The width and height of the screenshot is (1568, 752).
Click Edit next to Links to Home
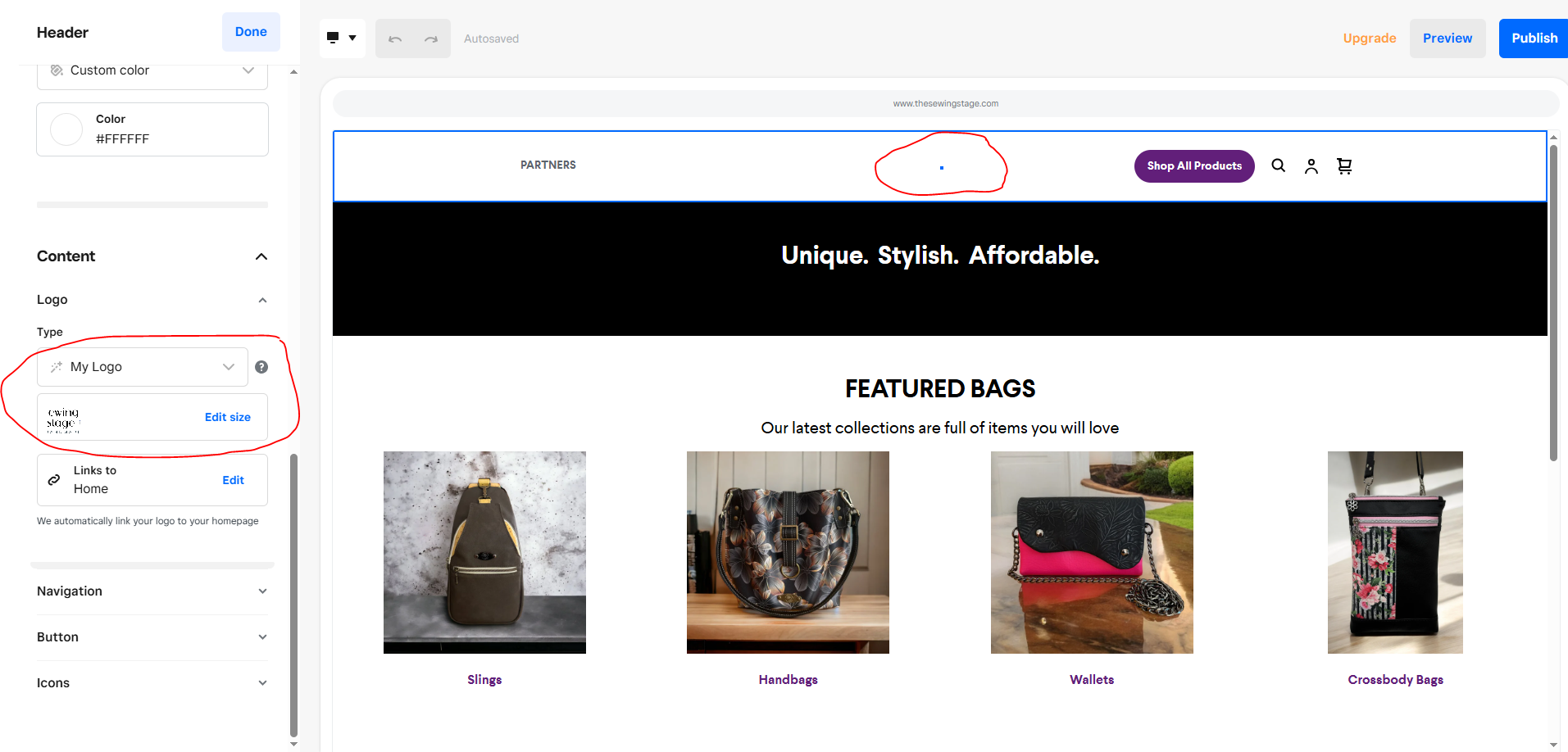tap(234, 480)
